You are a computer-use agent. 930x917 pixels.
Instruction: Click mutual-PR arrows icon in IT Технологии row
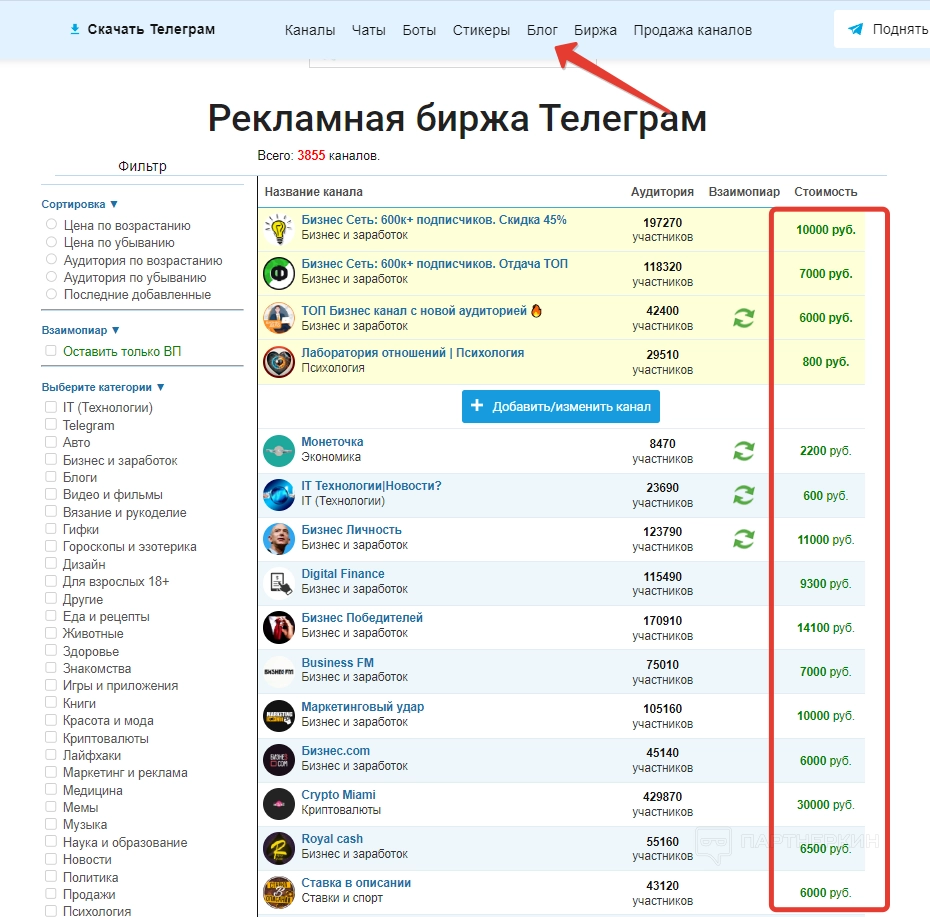[x=744, y=495]
